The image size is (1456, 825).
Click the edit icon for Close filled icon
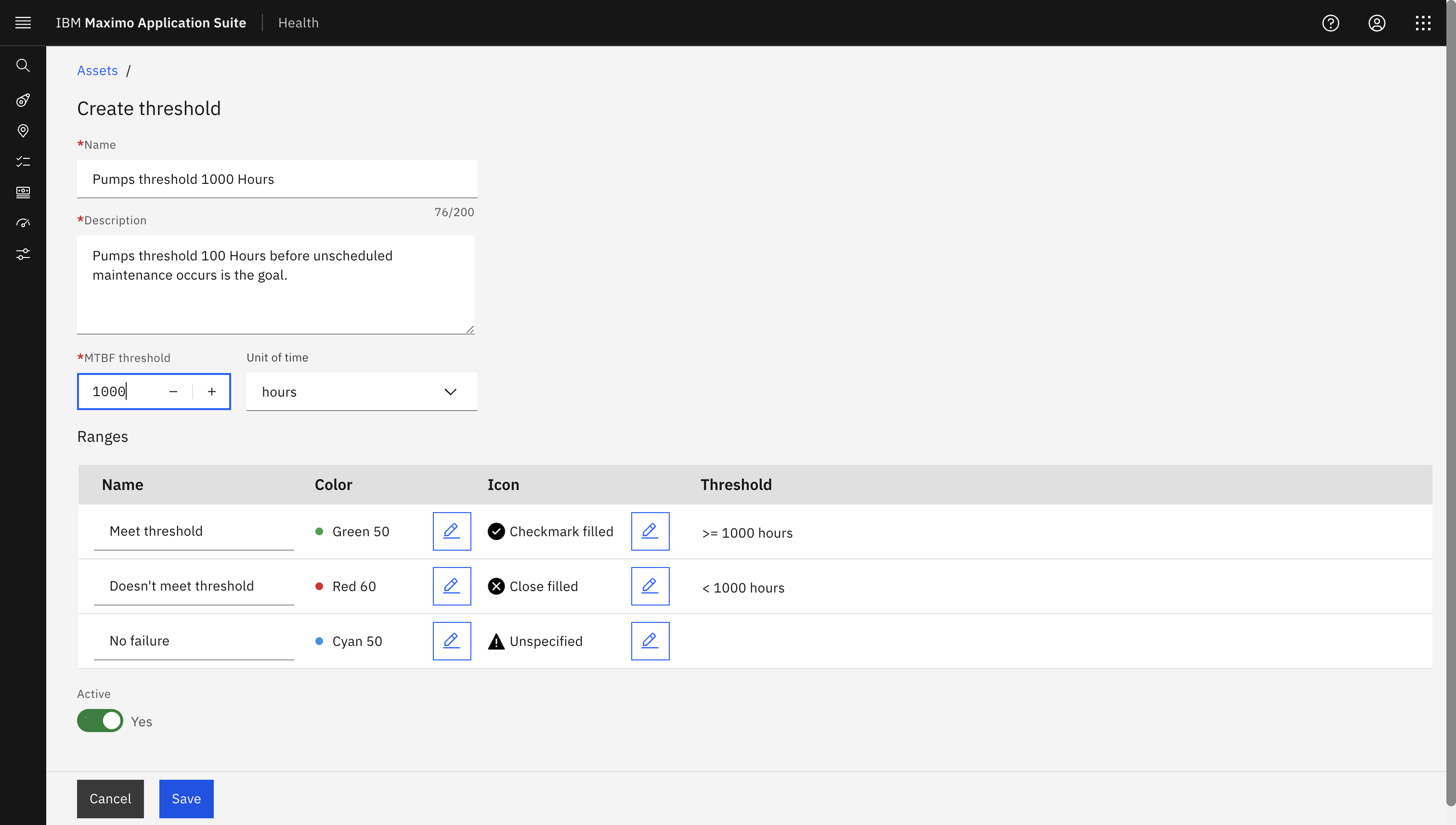(x=651, y=586)
